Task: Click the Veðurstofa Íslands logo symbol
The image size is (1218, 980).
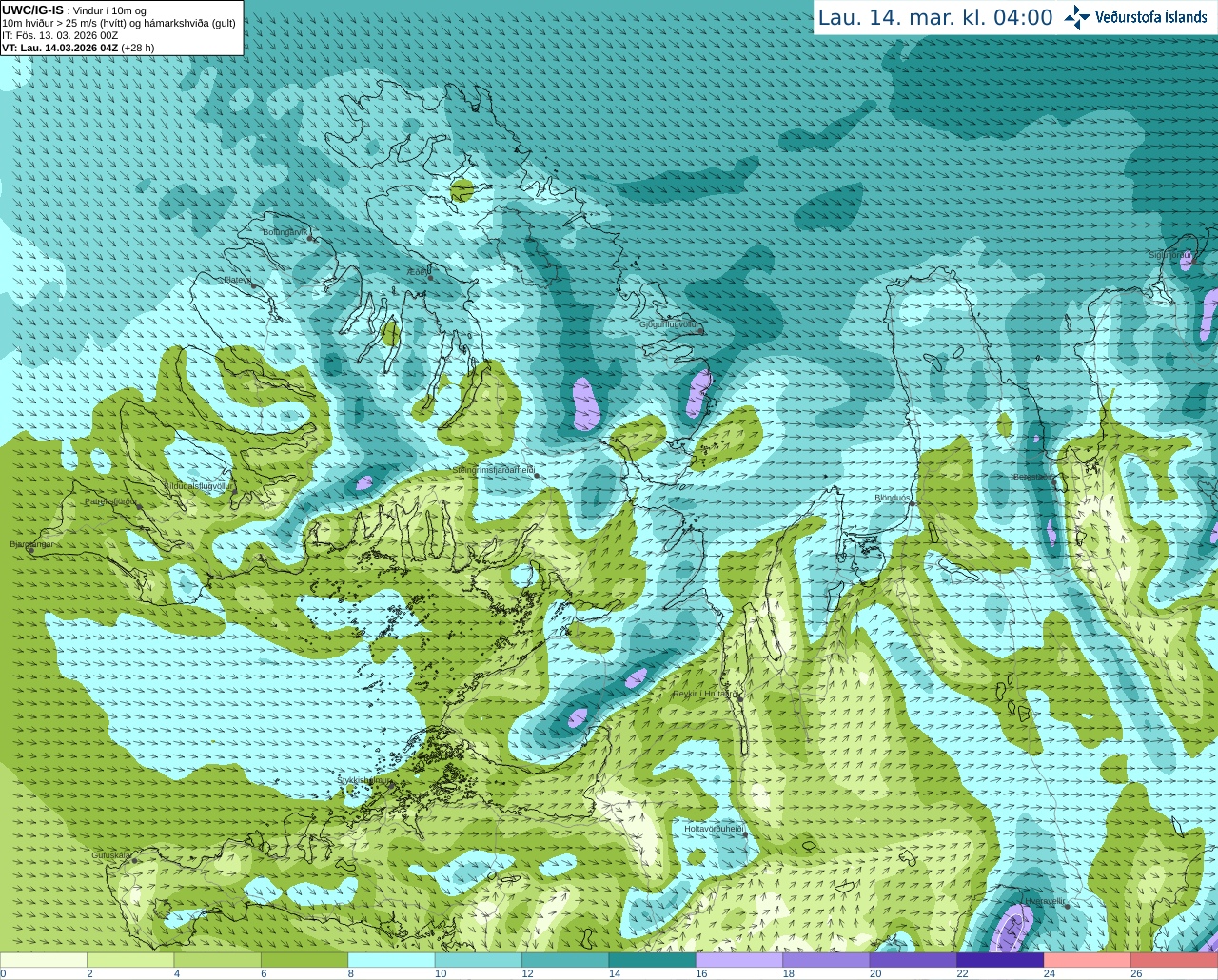Action: coord(1077,17)
